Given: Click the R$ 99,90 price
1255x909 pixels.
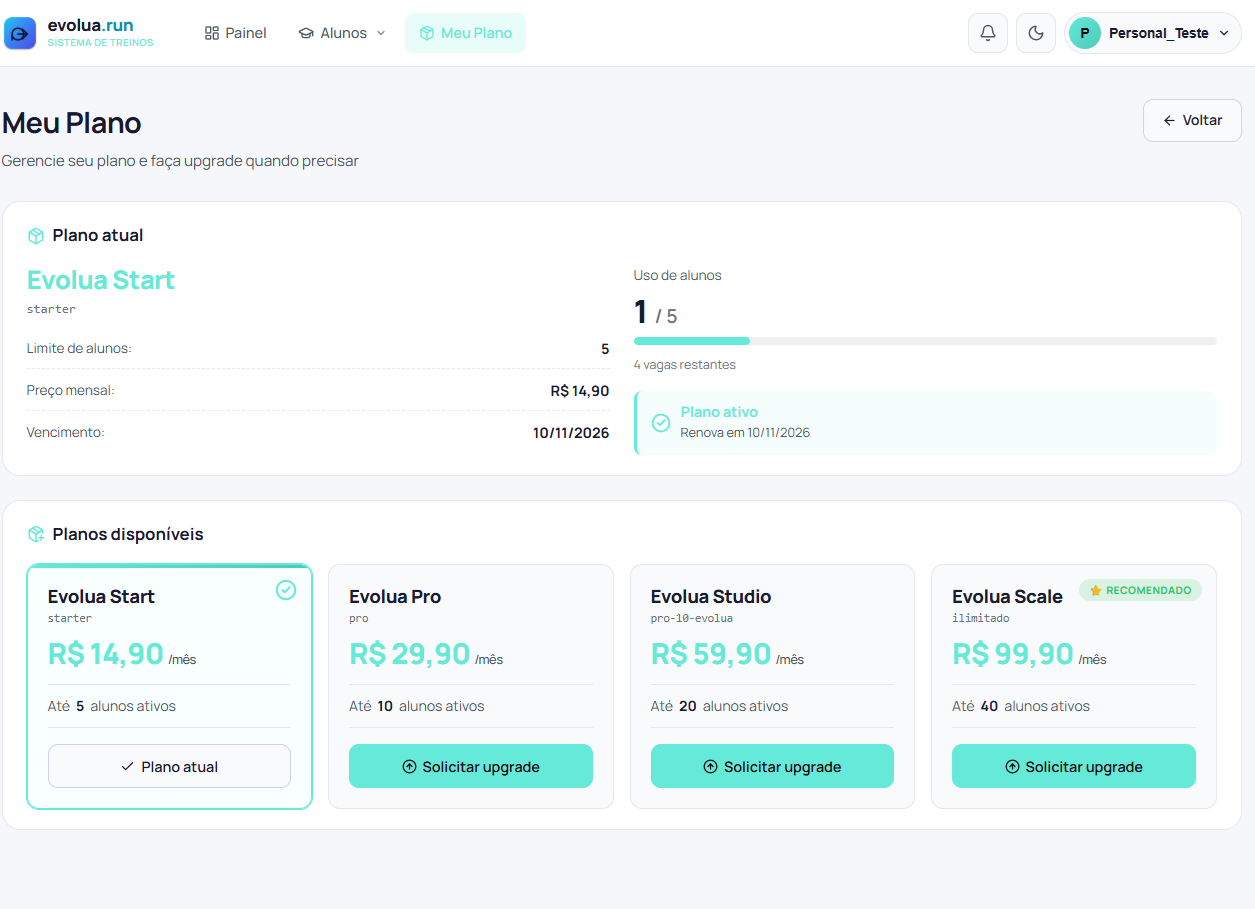Looking at the screenshot, I should click(x=1013, y=654).
